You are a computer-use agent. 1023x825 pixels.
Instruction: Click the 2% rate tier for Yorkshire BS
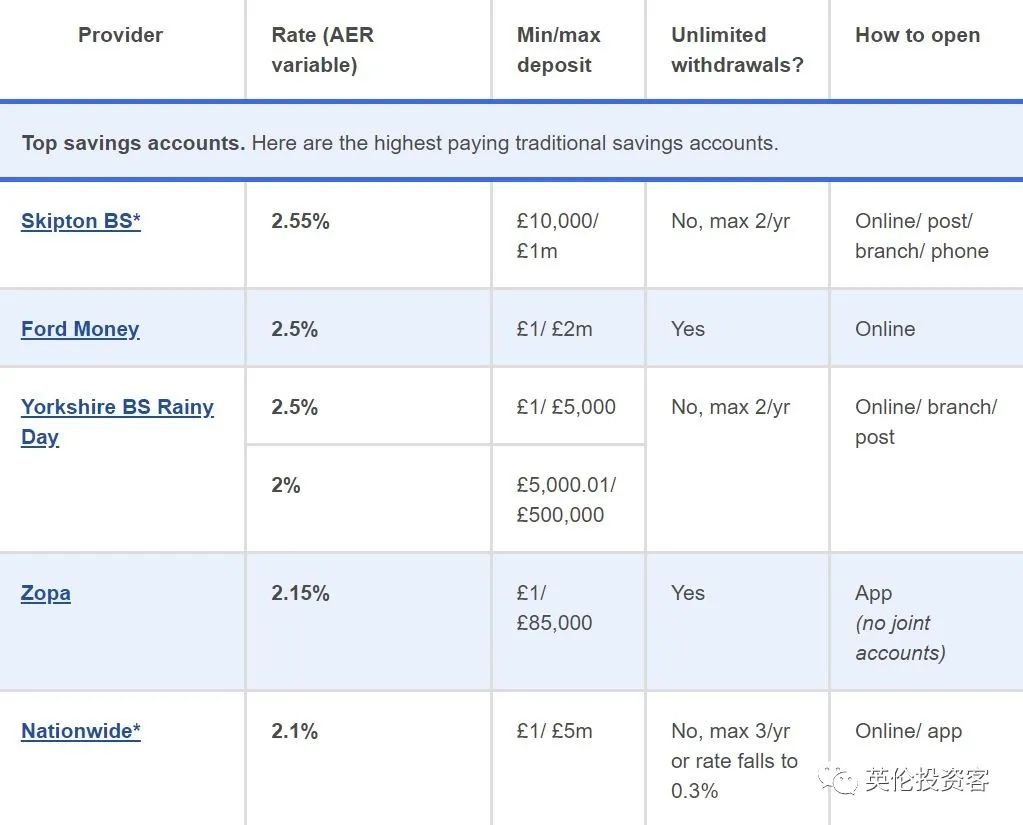tap(286, 485)
